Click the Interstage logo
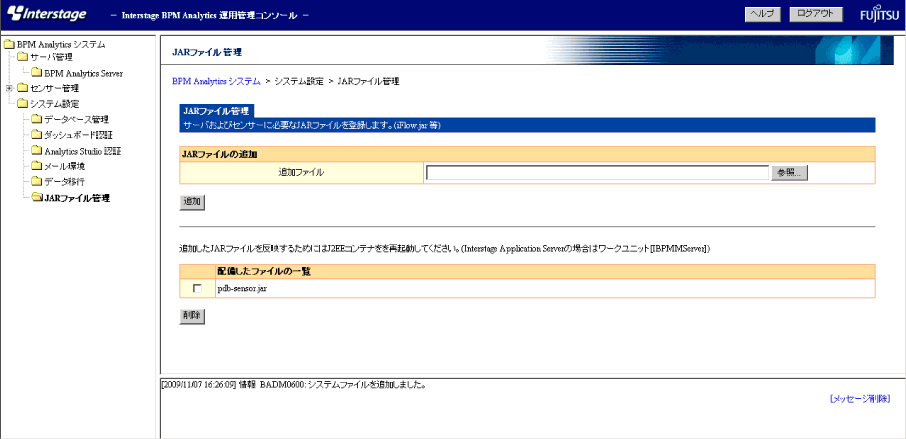Screen dimensions: 906x439 46,14
